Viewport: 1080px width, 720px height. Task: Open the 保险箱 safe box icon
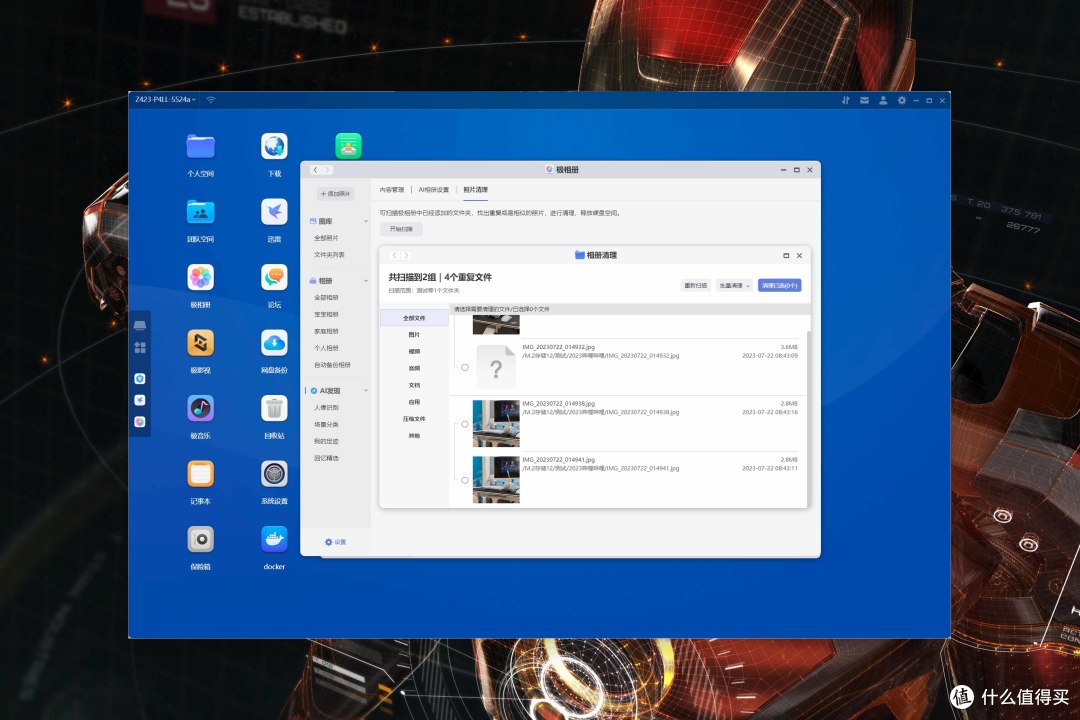pyautogui.click(x=200, y=539)
